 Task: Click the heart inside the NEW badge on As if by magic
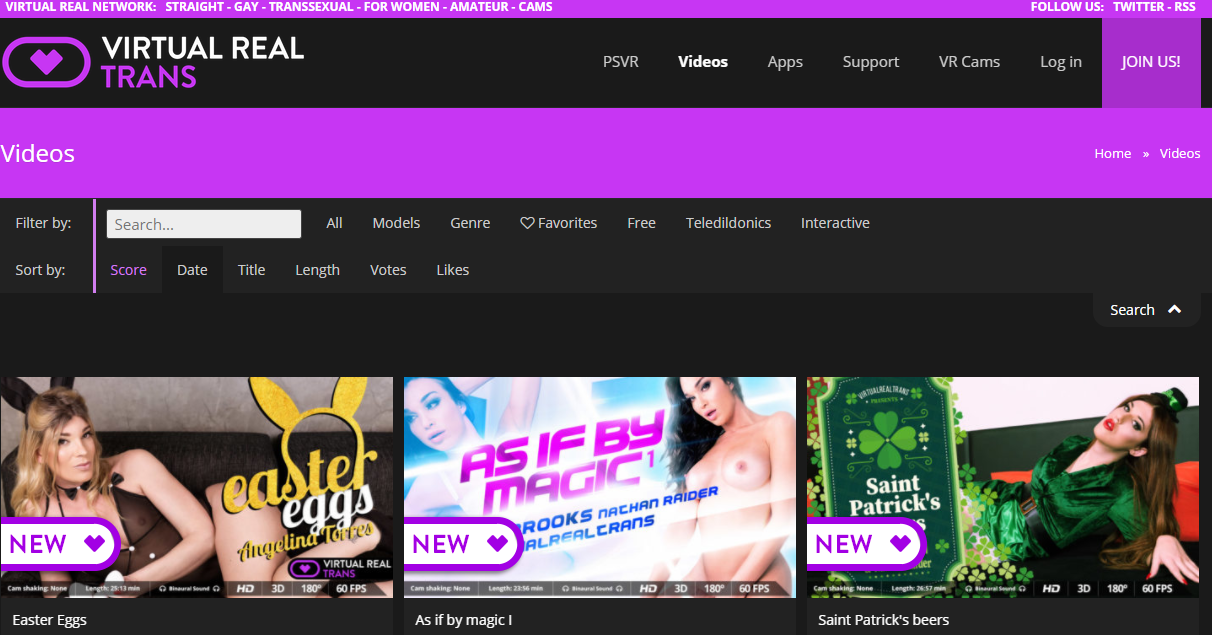(x=497, y=543)
